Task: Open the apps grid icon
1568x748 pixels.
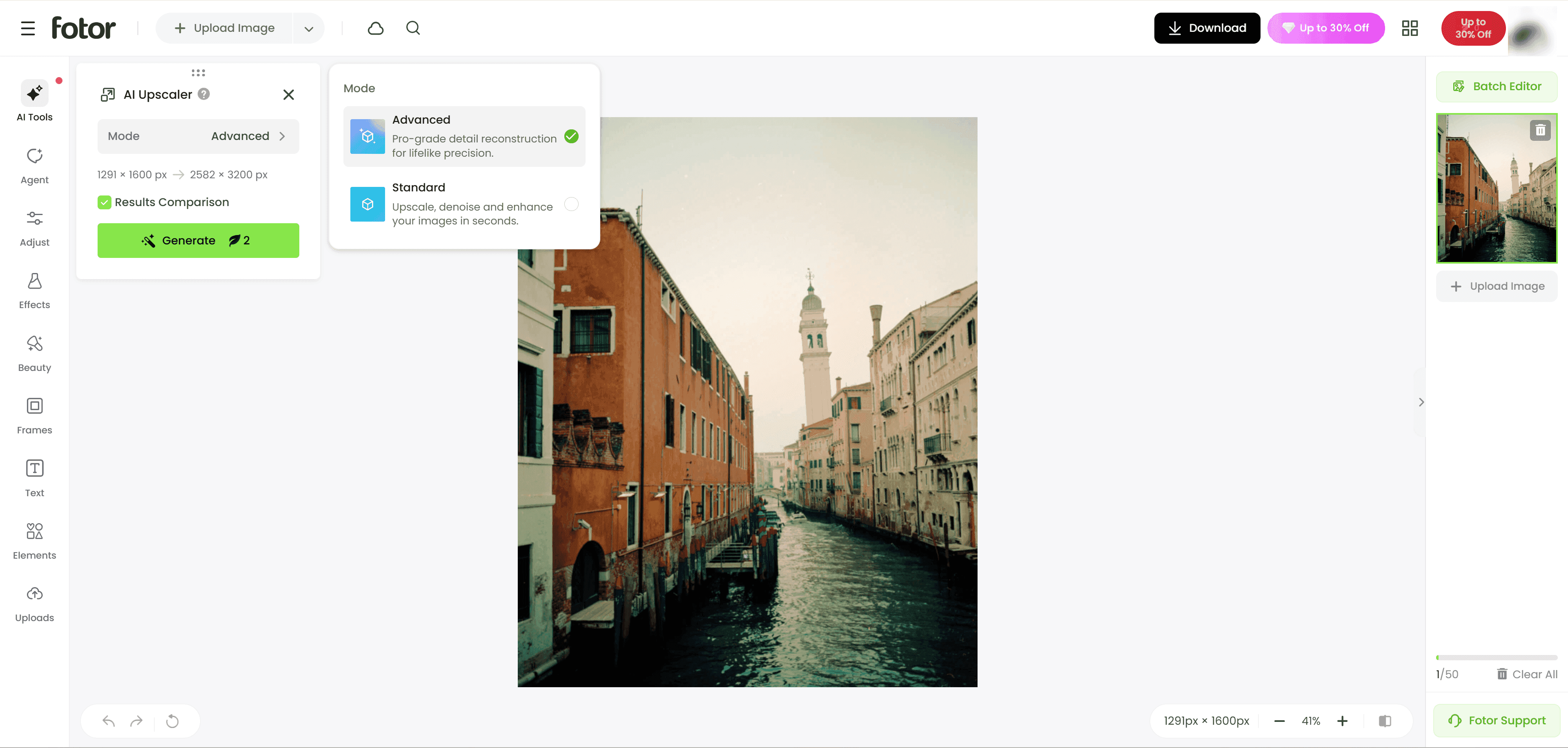Action: coord(1410,28)
